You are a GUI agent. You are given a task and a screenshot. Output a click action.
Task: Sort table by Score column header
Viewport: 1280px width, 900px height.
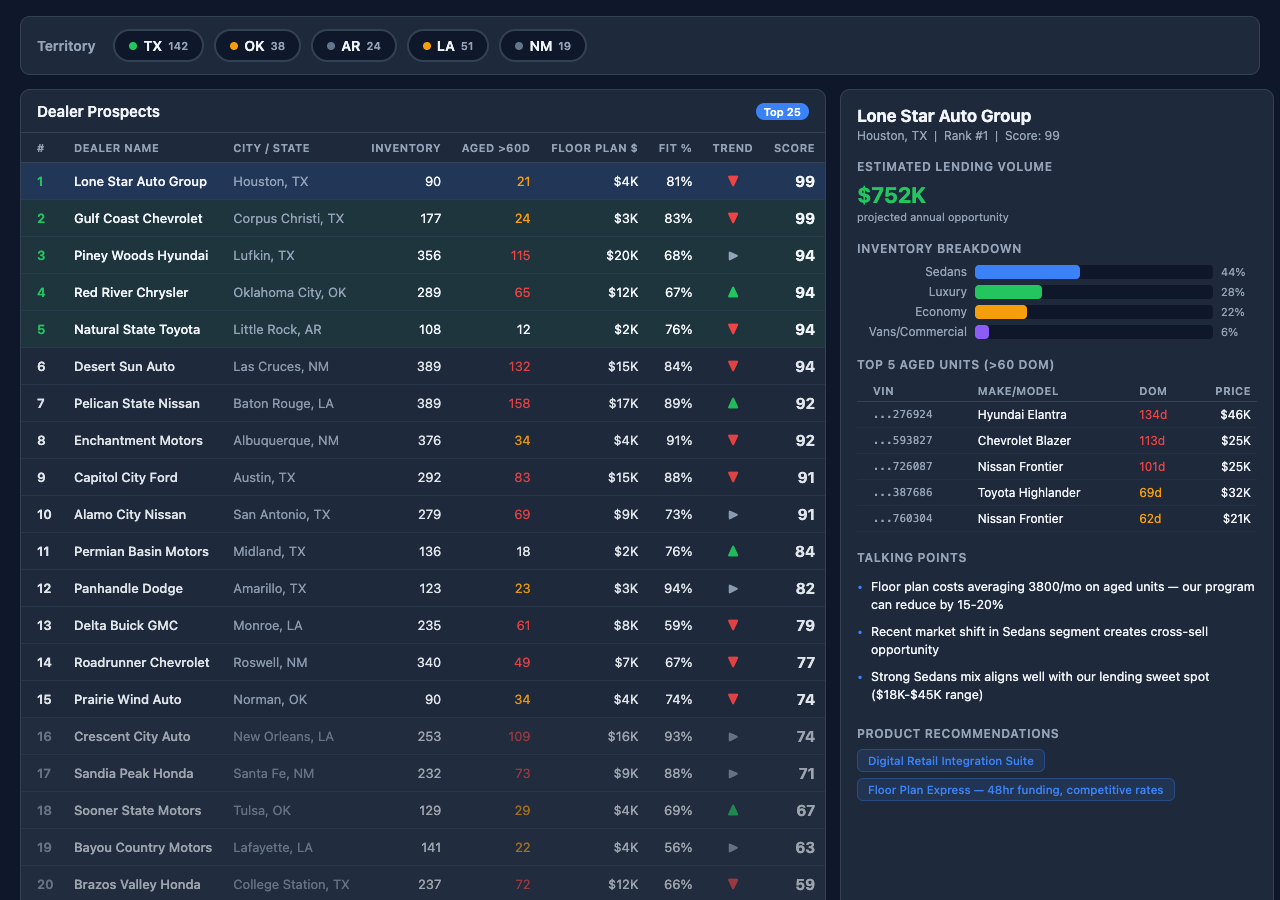[794, 148]
